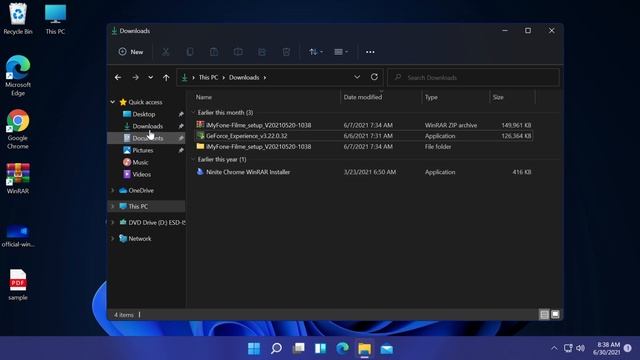Expand the DVD Drive tree node
Viewport: 640px width, 360px height.
[113, 222]
